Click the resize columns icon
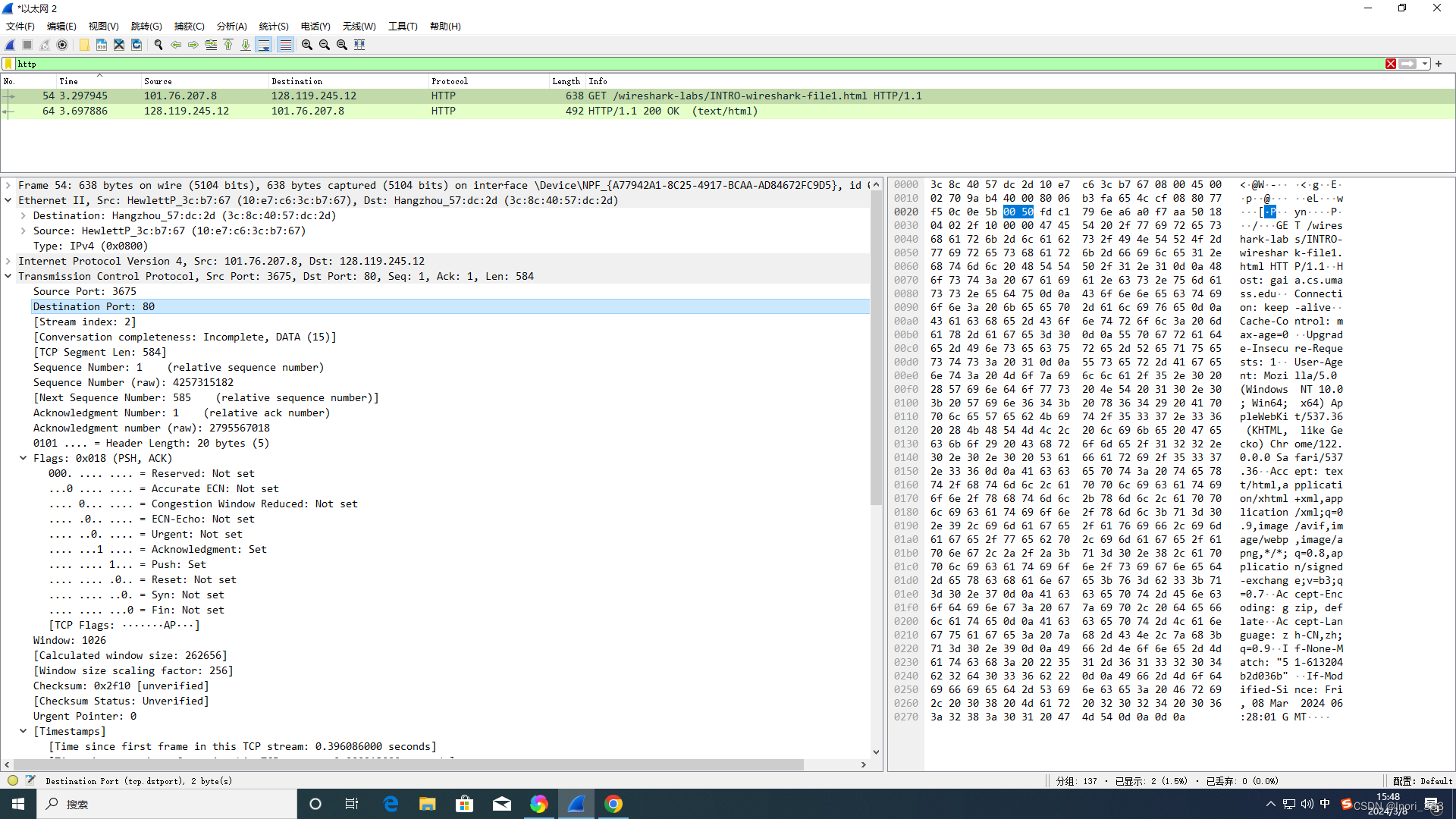This screenshot has height=819, width=1456. tap(359, 45)
